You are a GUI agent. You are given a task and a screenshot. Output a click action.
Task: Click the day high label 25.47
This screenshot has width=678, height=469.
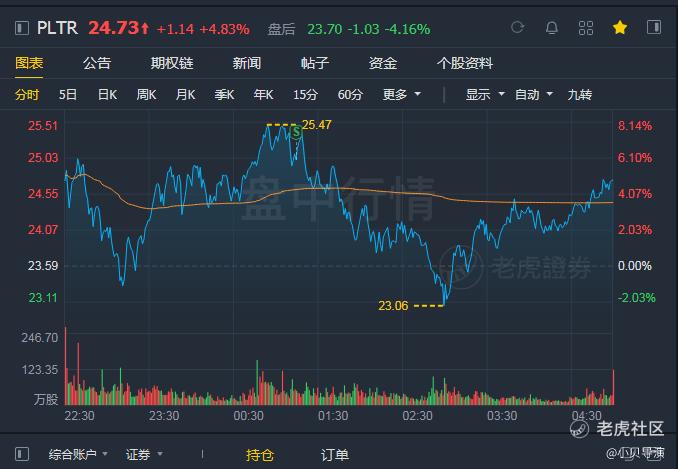pos(317,124)
